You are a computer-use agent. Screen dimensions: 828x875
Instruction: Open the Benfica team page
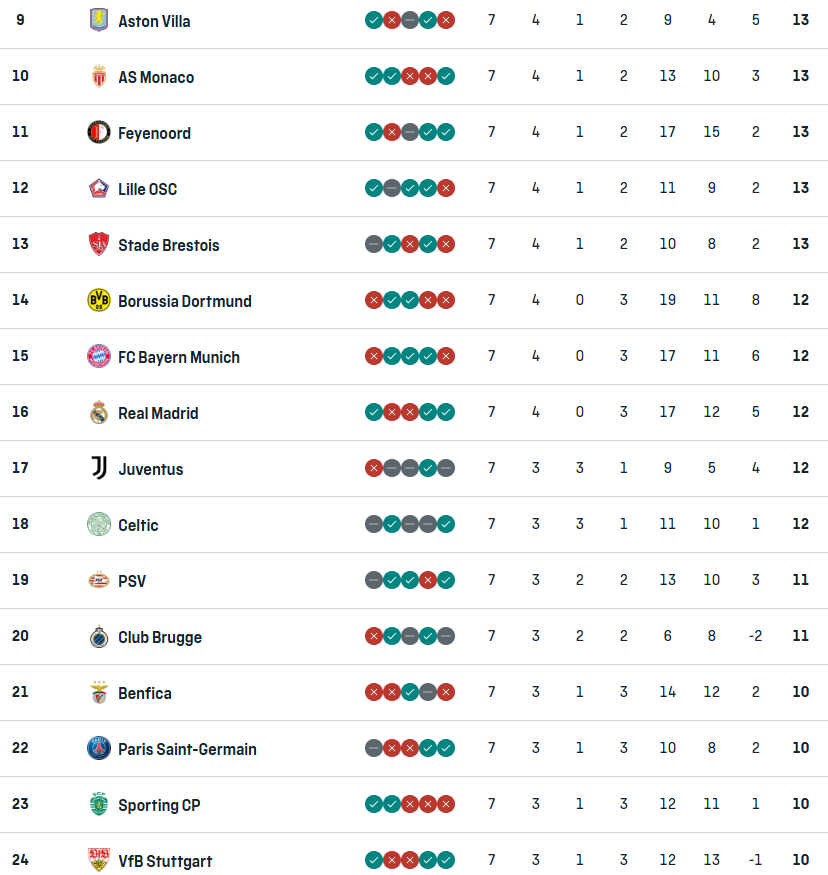tap(145, 693)
